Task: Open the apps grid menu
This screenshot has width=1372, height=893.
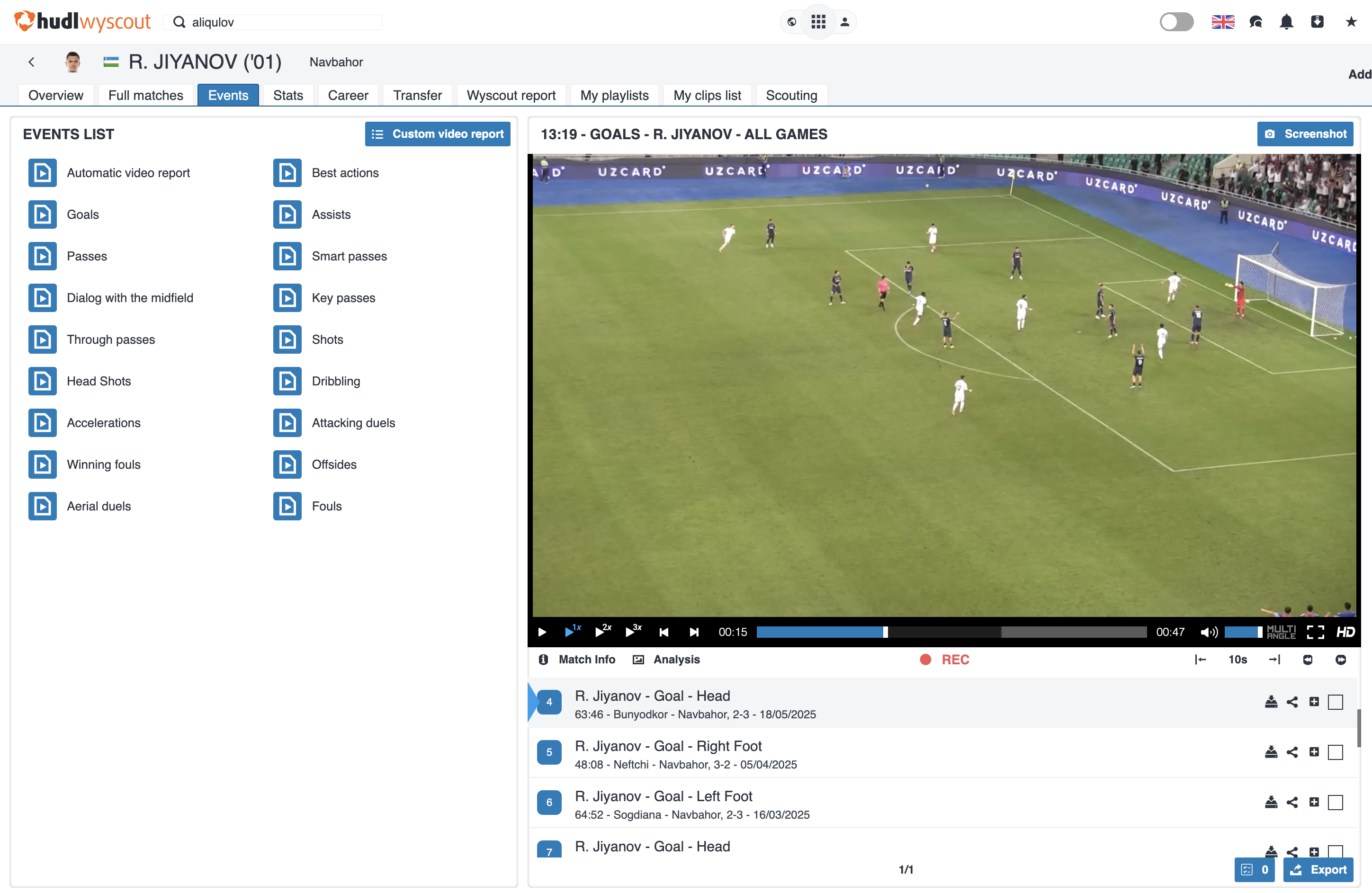Action: (x=818, y=22)
